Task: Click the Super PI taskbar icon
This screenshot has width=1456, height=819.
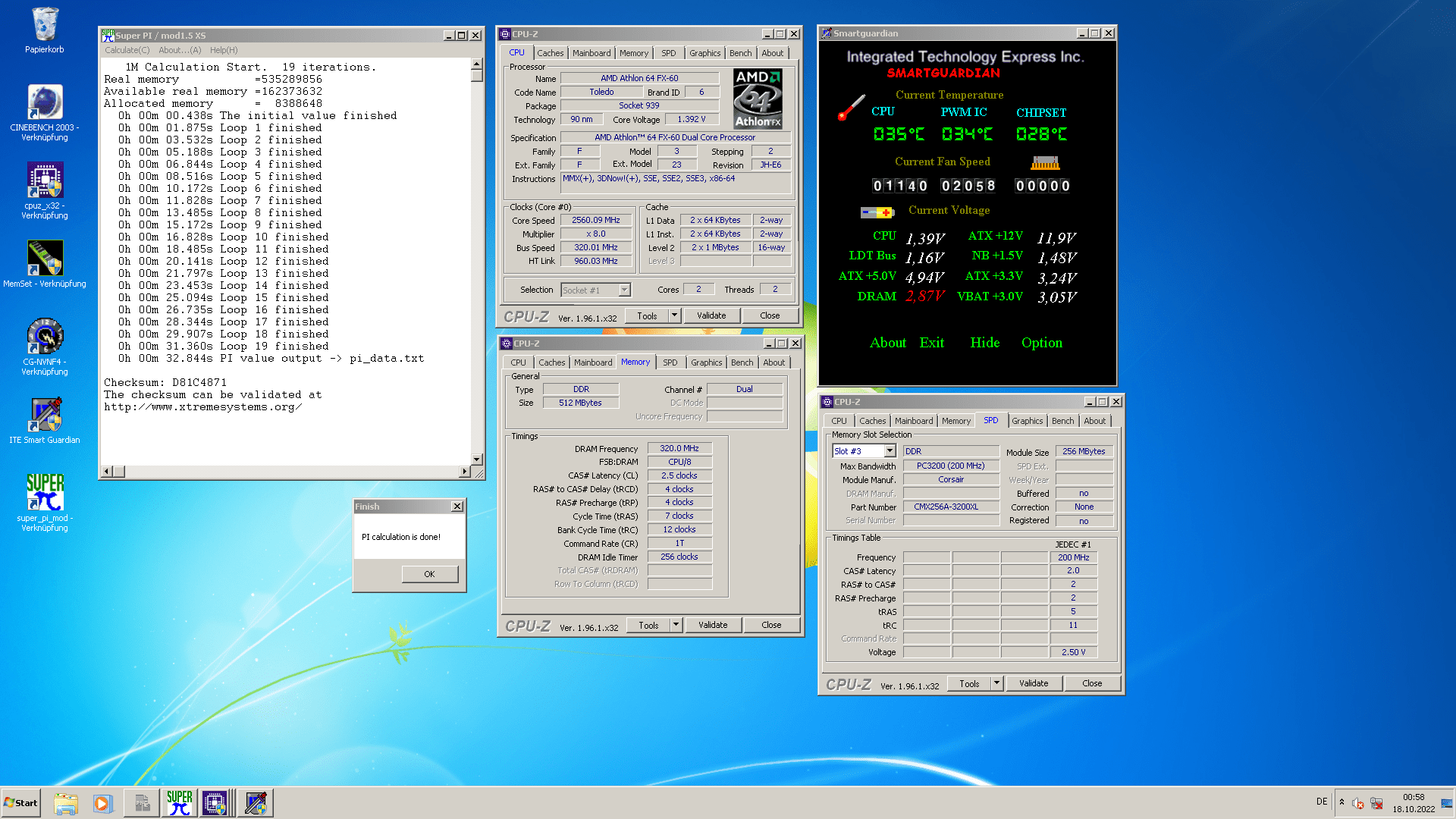Action: (180, 803)
